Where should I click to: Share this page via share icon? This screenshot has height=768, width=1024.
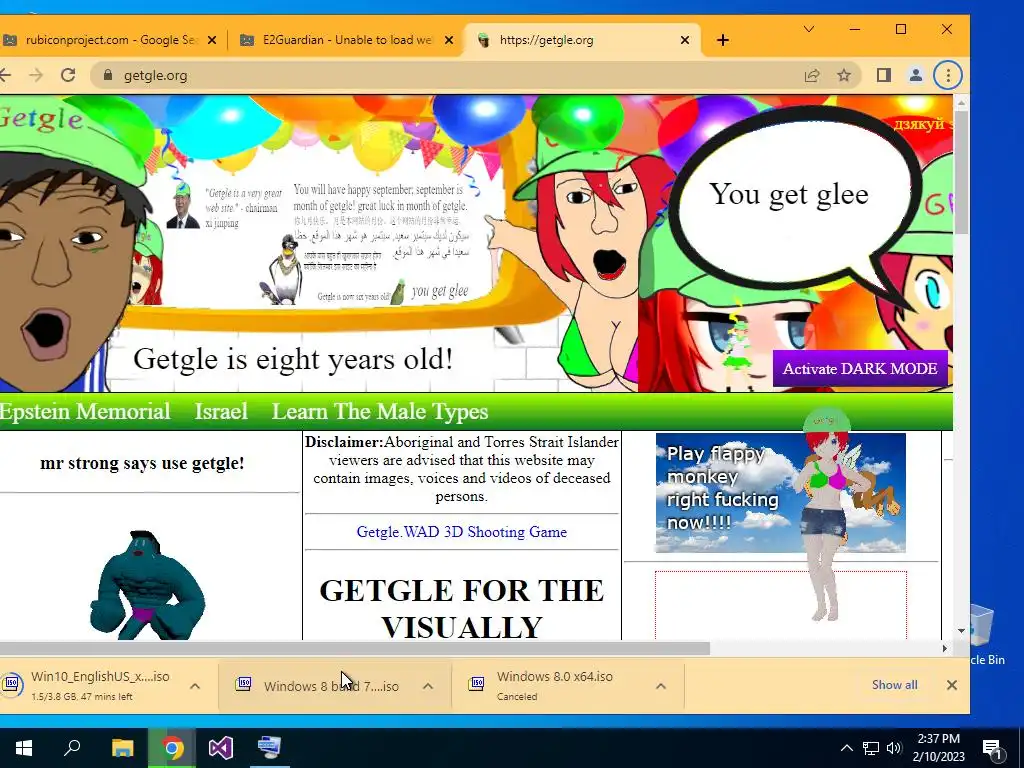pyautogui.click(x=812, y=75)
